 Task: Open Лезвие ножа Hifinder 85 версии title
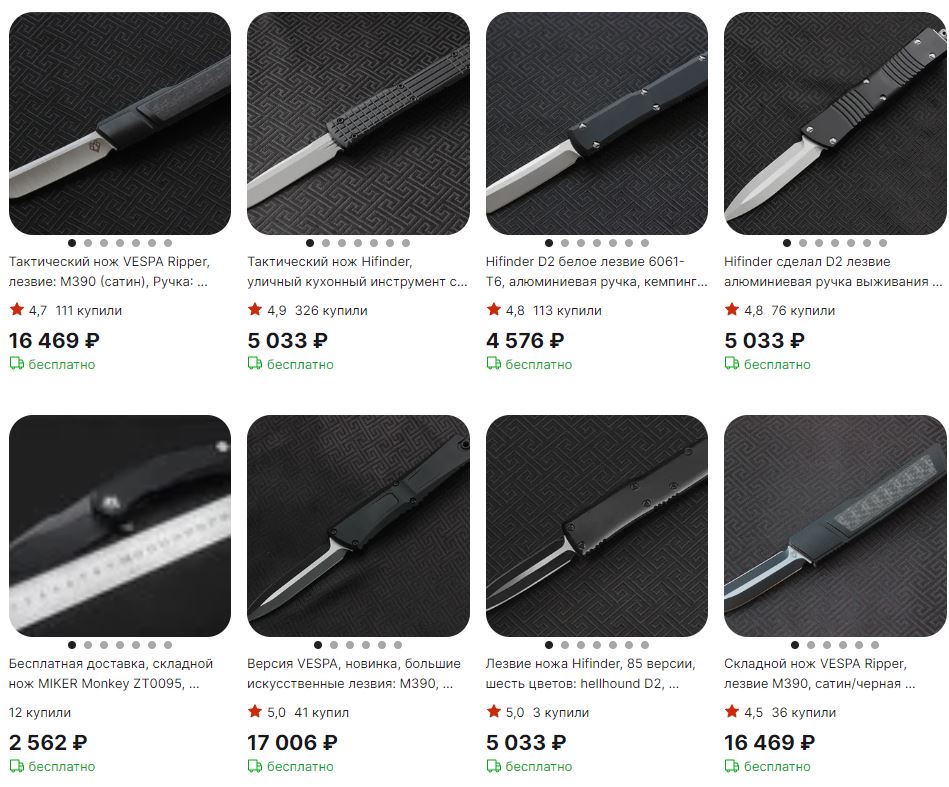point(591,673)
